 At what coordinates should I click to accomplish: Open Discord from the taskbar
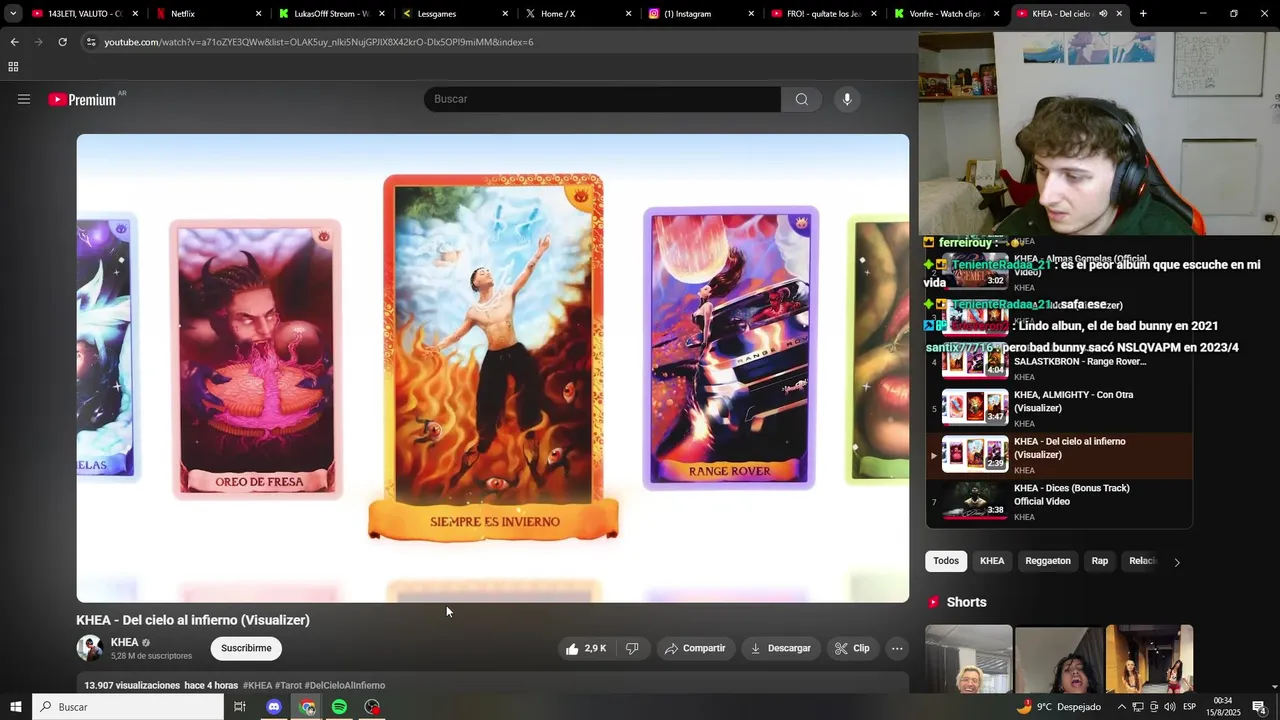(x=274, y=707)
